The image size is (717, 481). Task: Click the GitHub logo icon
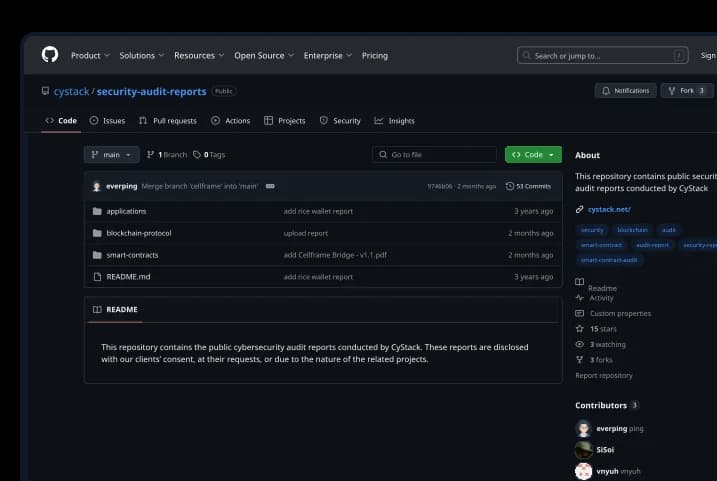(x=50, y=55)
